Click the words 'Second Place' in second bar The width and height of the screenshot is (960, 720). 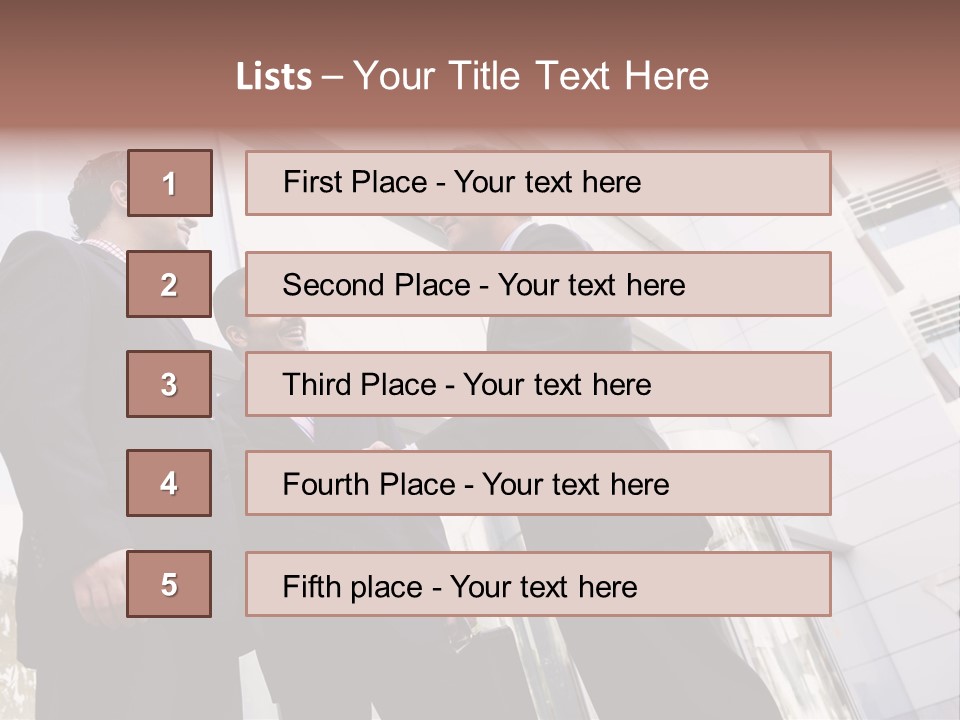click(377, 285)
